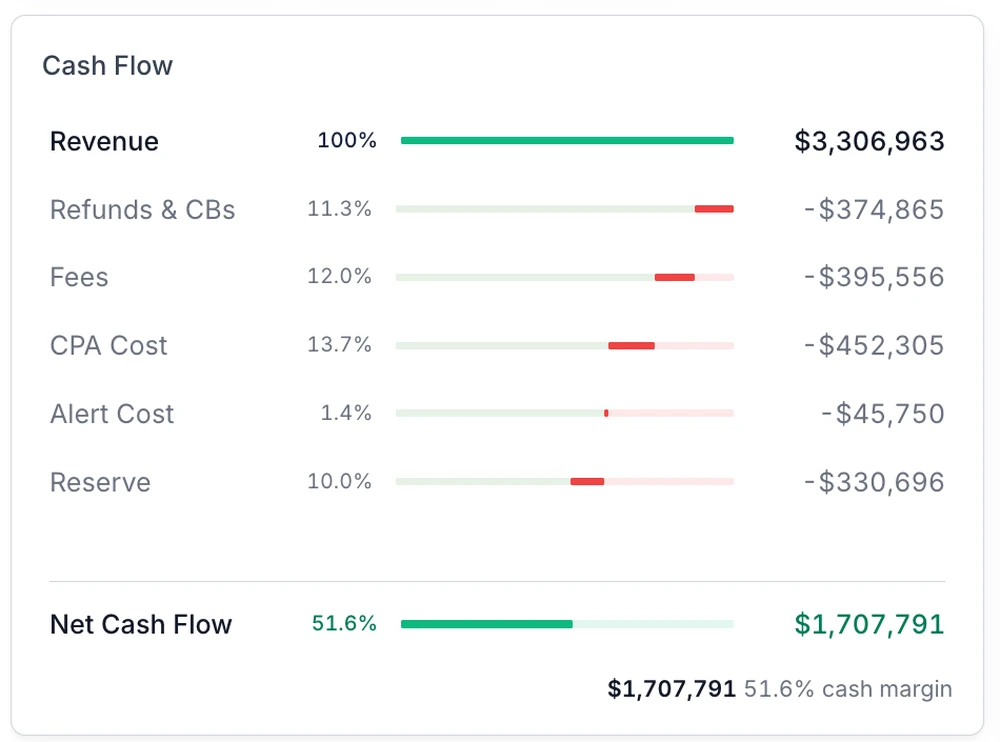Select the Net Cash Flow label

[x=141, y=625]
